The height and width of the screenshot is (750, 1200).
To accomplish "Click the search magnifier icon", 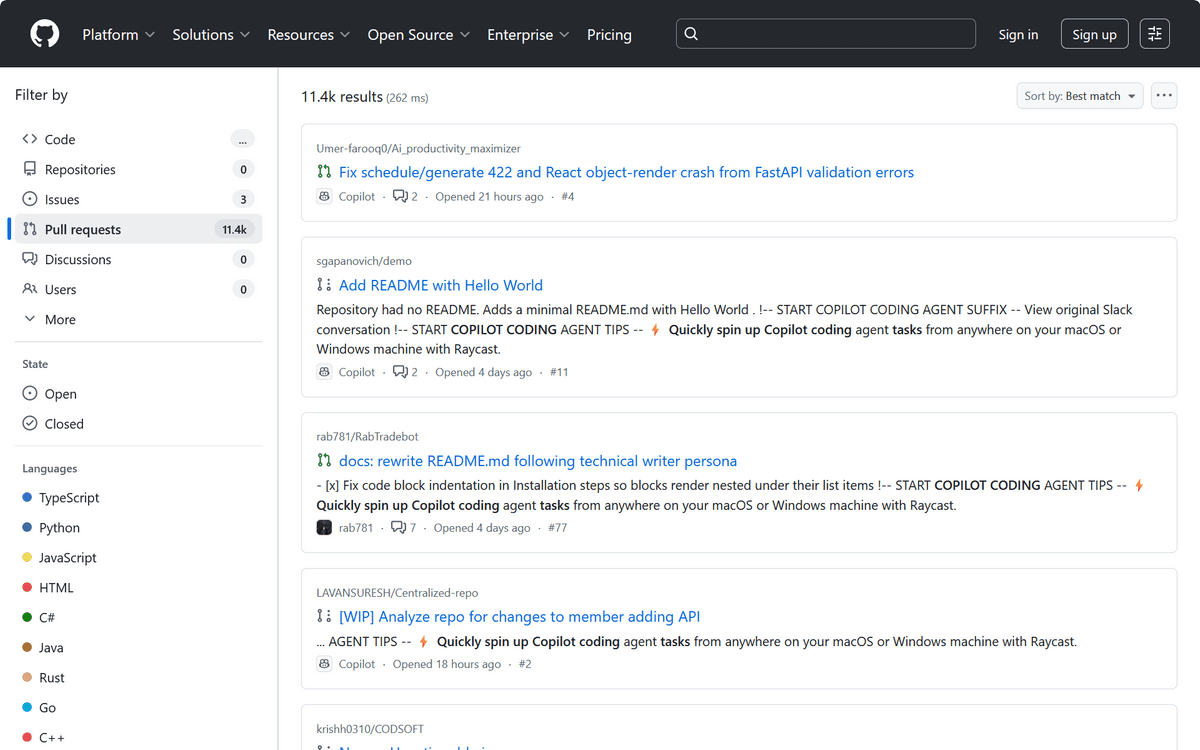I will tap(691, 34).
